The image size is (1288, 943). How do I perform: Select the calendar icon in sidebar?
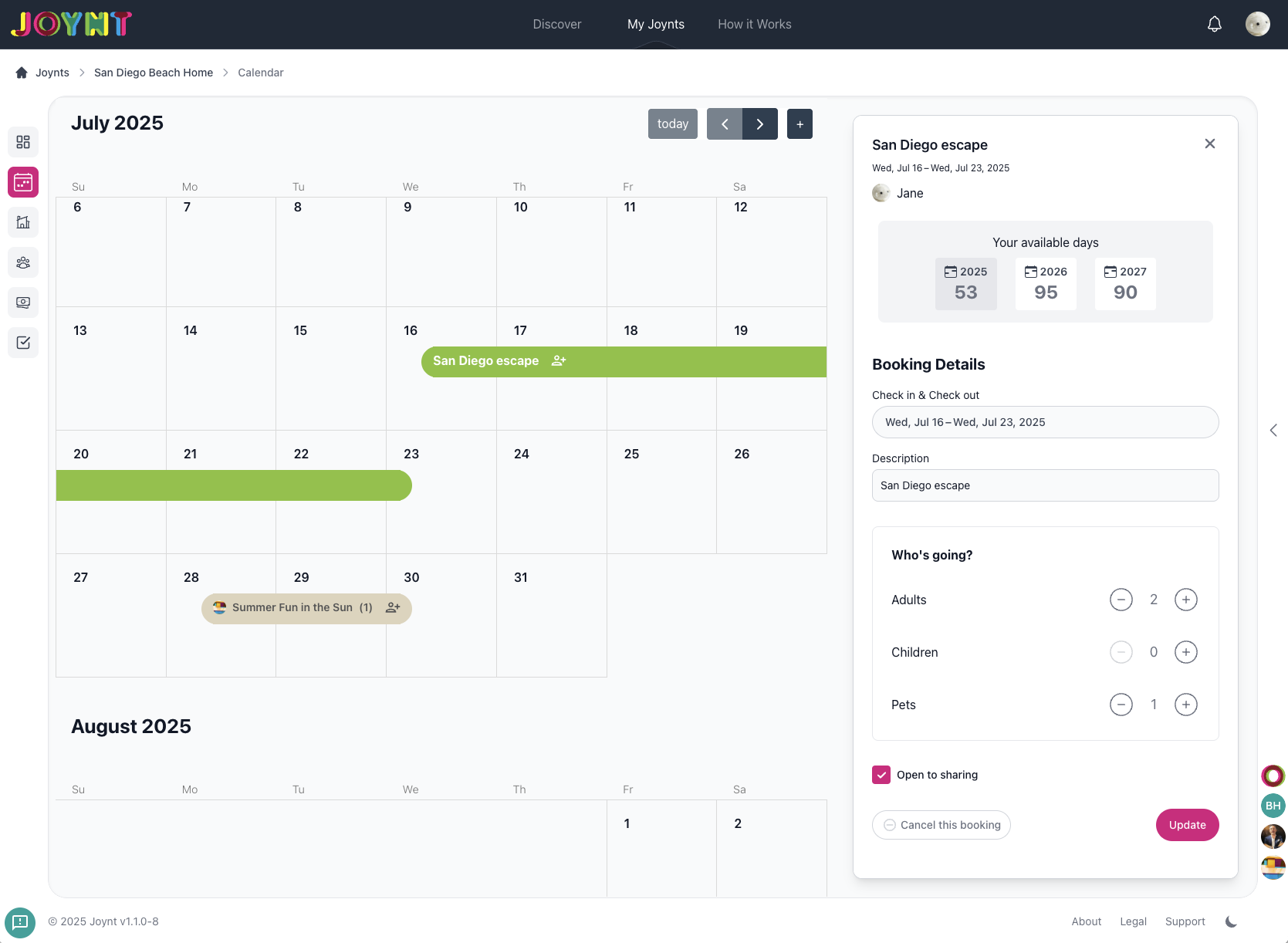click(x=23, y=182)
